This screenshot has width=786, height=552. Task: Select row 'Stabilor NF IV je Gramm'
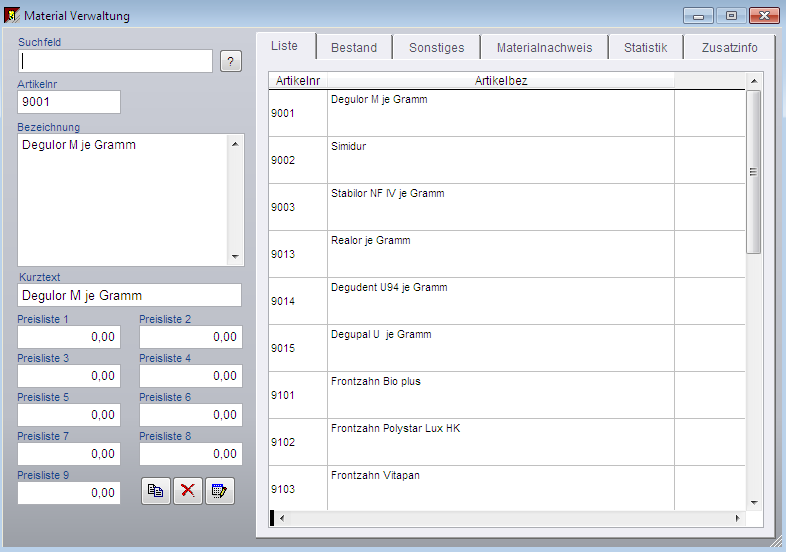point(507,207)
